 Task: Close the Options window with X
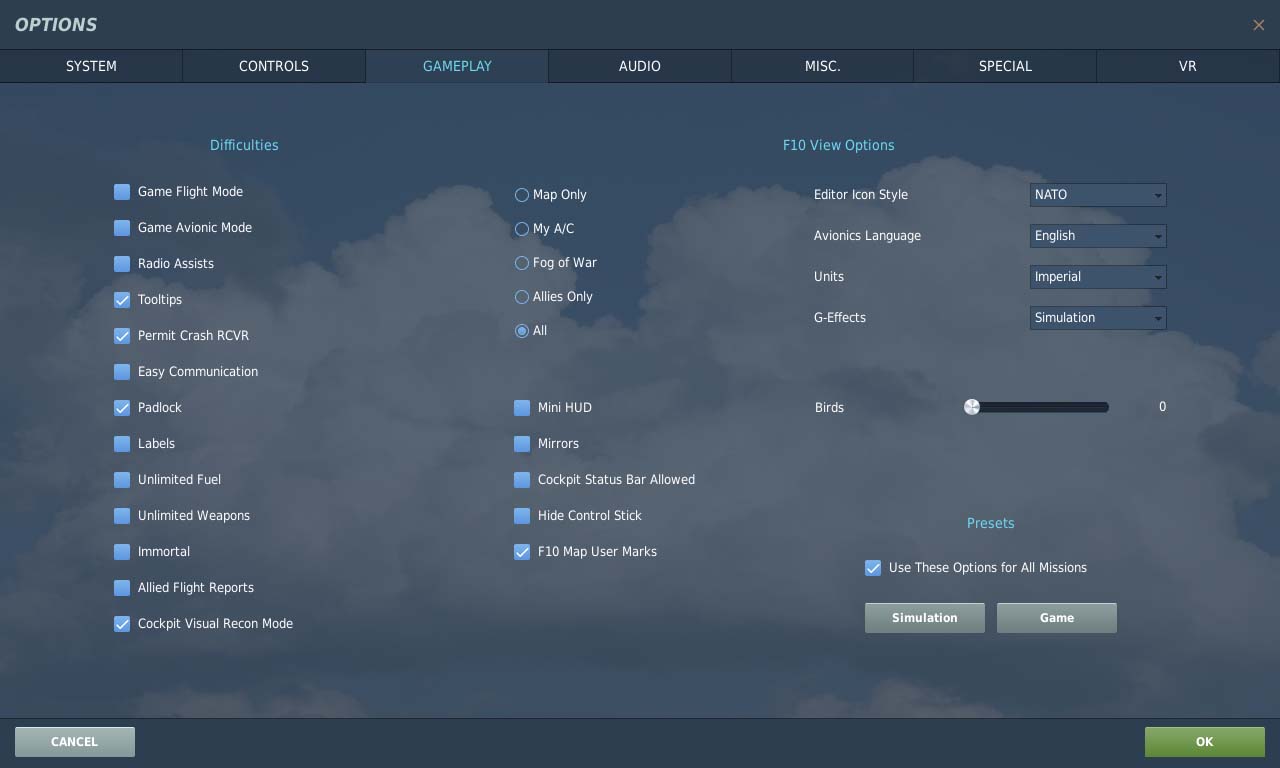[x=1259, y=25]
